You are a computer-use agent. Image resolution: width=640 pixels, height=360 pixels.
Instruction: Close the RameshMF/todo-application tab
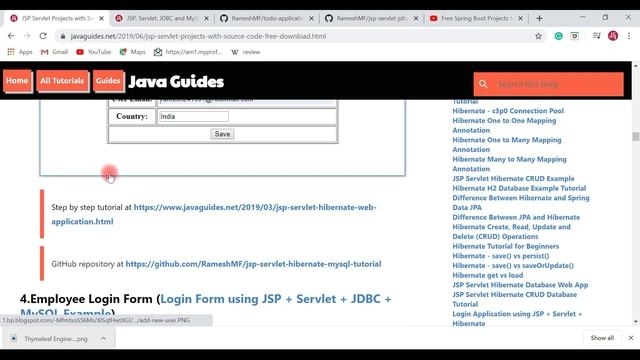point(311,18)
